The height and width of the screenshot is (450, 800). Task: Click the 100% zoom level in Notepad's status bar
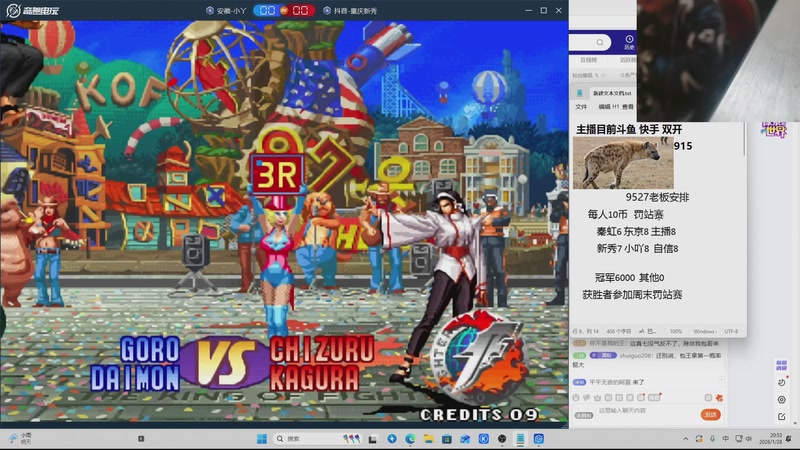pos(676,331)
